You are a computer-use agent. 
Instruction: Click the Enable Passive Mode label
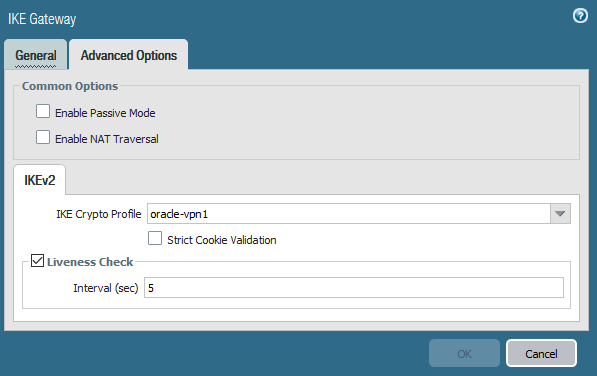click(x=105, y=113)
